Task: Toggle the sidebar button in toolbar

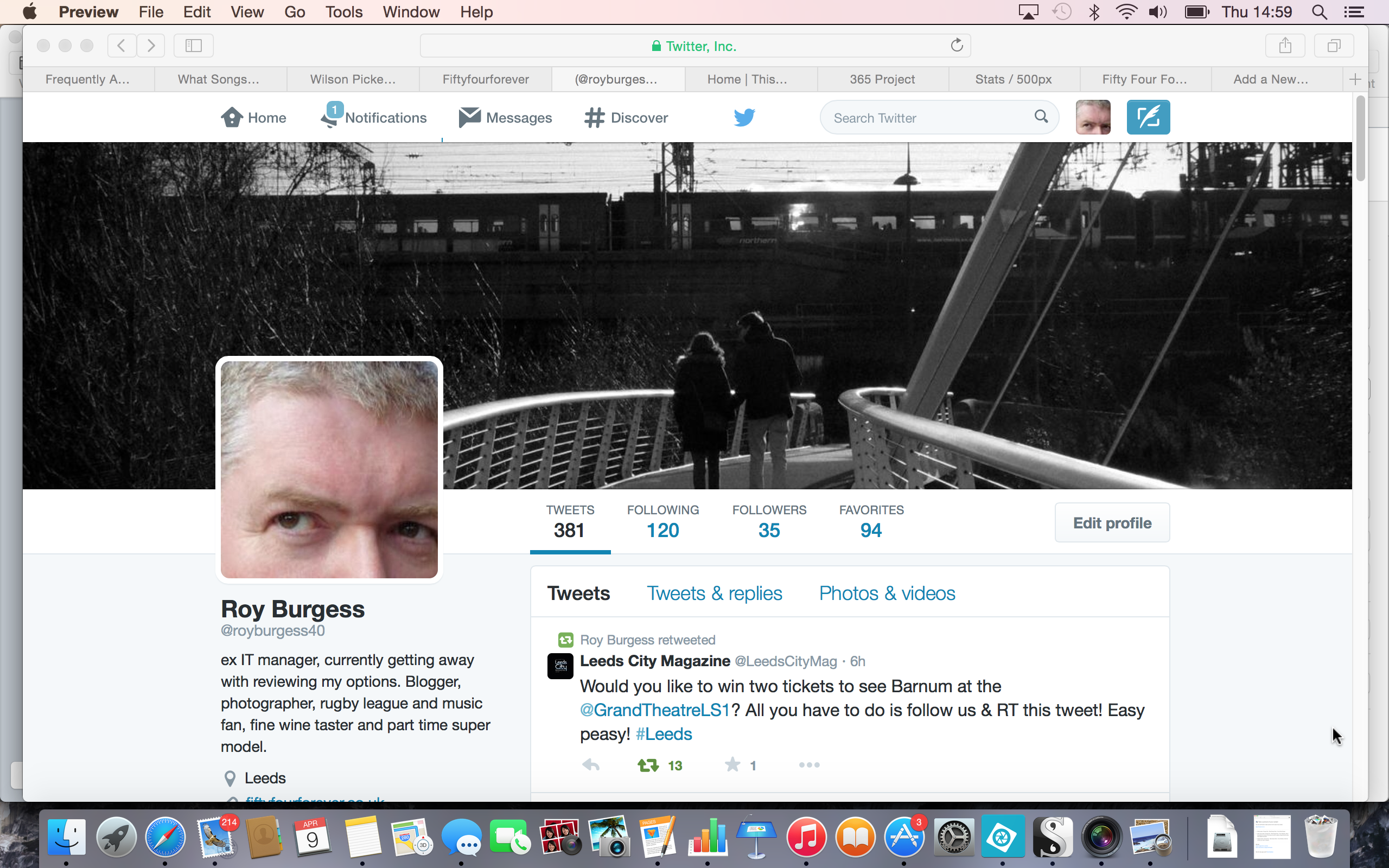Action: coord(193,46)
